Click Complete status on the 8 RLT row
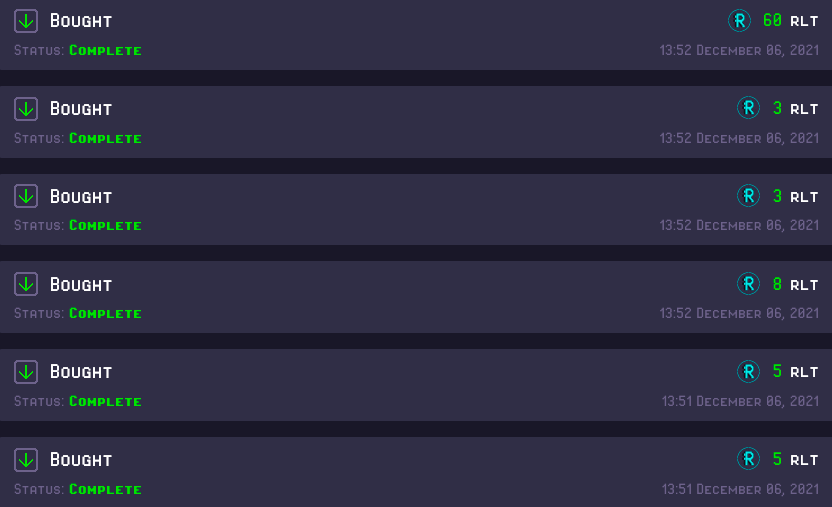This screenshot has width=832, height=507. coord(105,313)
